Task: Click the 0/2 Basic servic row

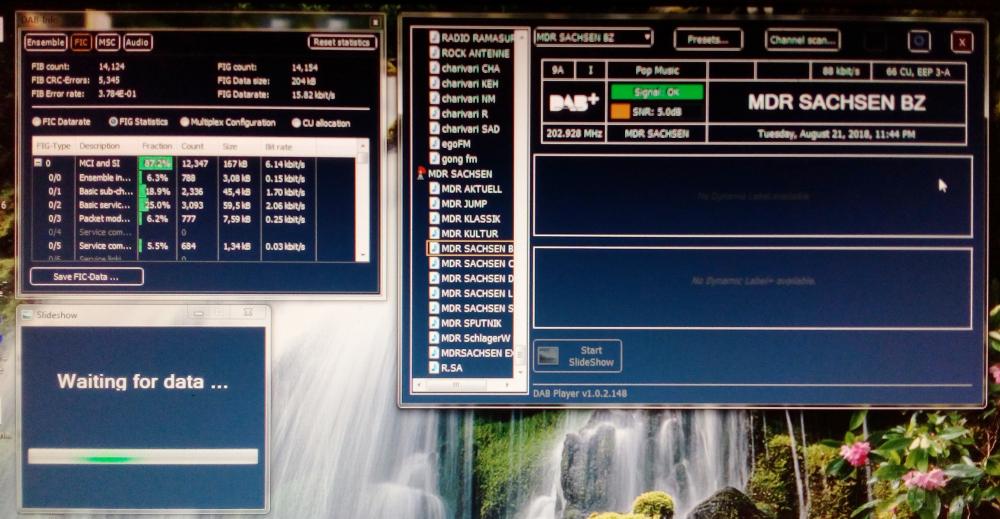Action: (x=195, y=205)
